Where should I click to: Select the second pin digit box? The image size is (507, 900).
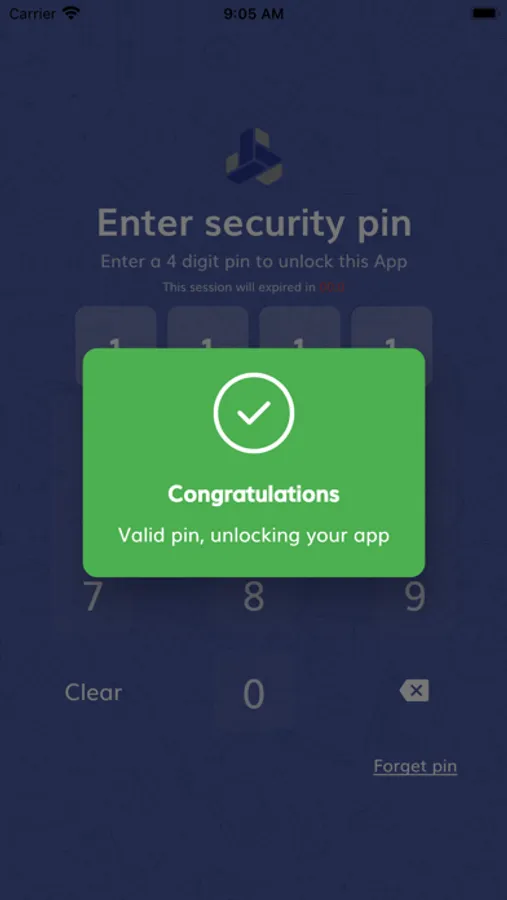pyautogui.click(x=207, y=346)
